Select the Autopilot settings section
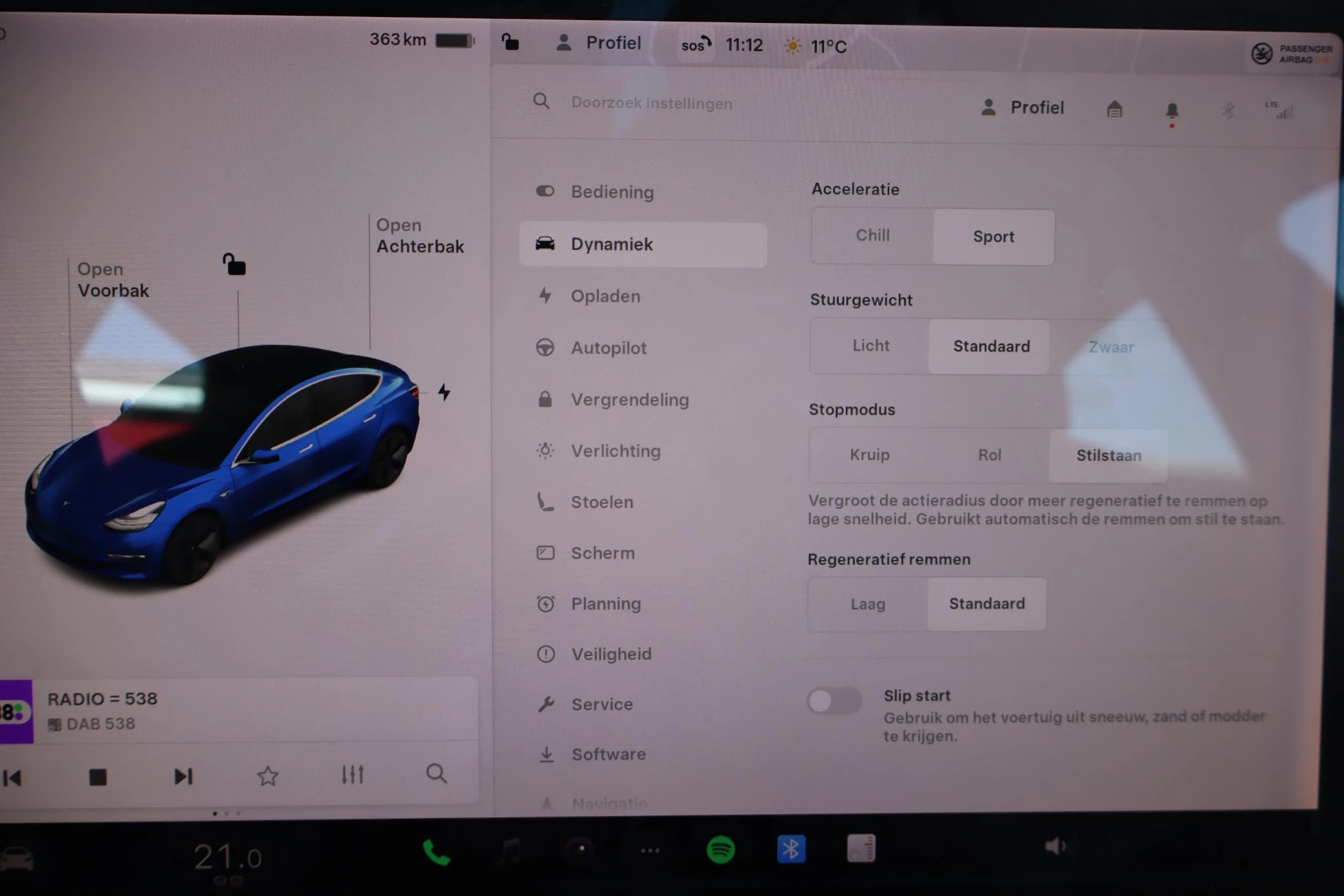This screenshot has width=1344, height=896. (x=609, y=348)
